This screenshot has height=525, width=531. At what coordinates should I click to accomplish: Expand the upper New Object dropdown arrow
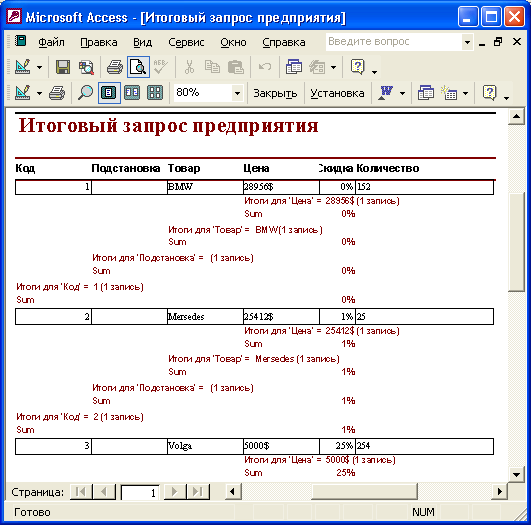pos(333,67)
